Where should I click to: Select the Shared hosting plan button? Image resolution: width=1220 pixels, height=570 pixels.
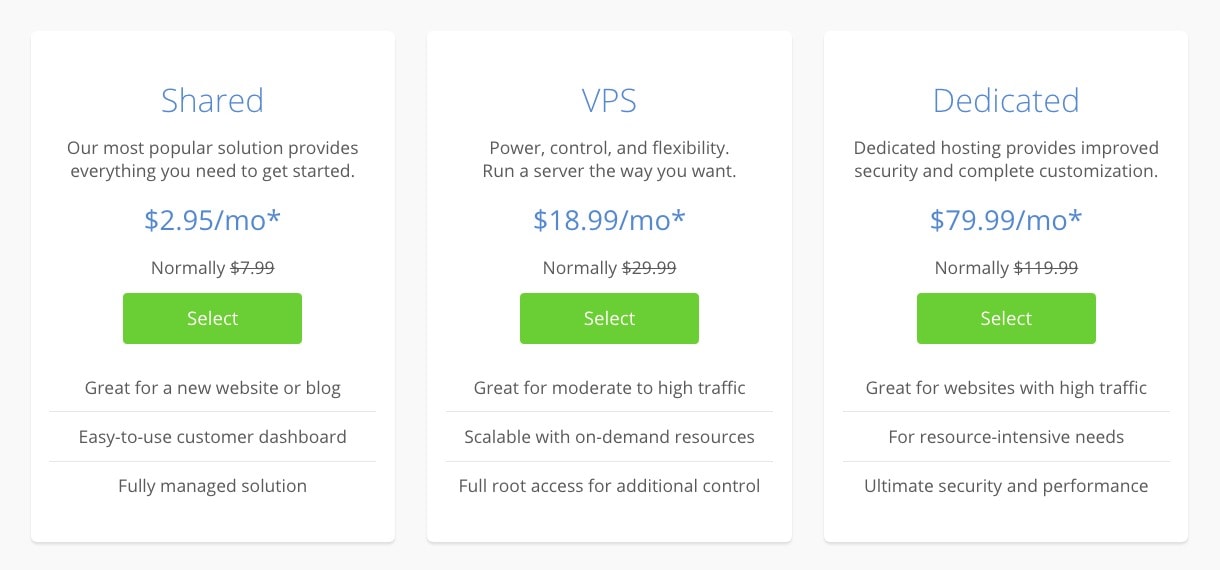[x=212, y=318]
